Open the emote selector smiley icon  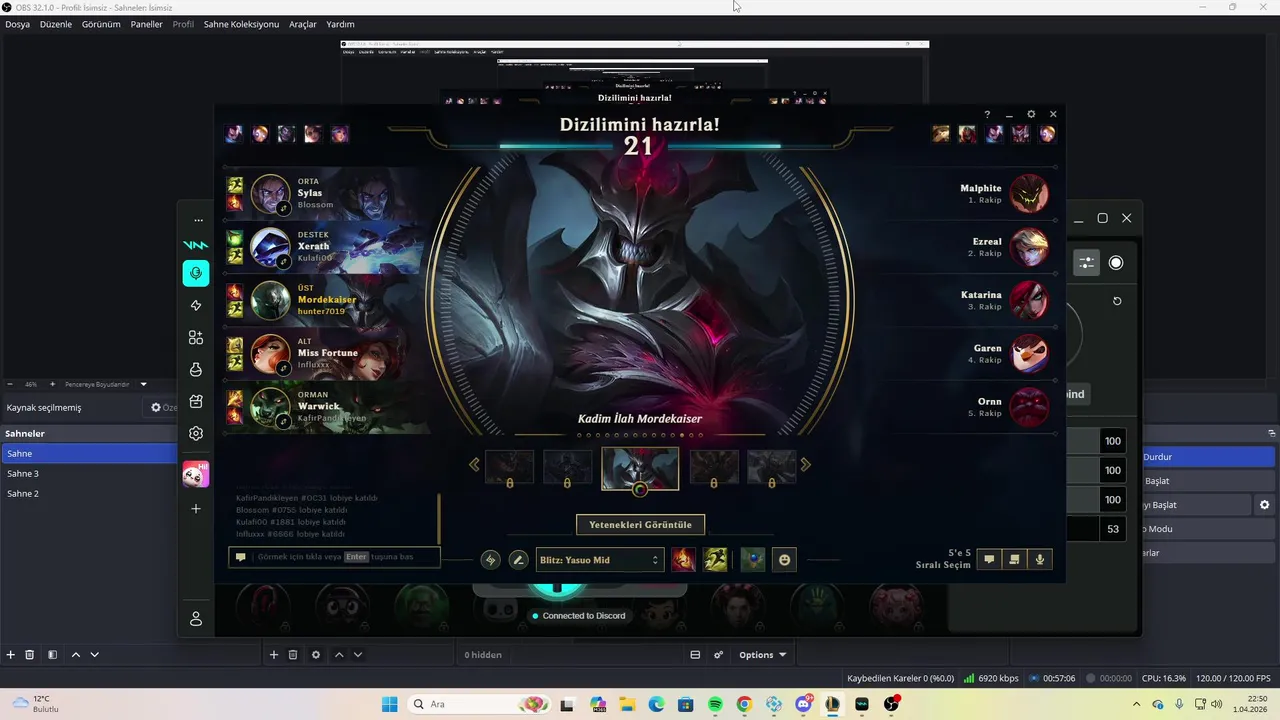click(785, 560)
